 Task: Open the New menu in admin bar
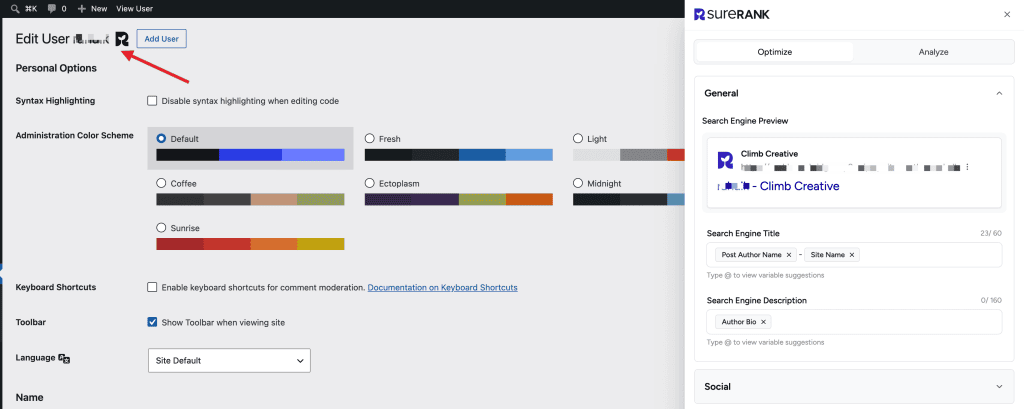[92, 9]
